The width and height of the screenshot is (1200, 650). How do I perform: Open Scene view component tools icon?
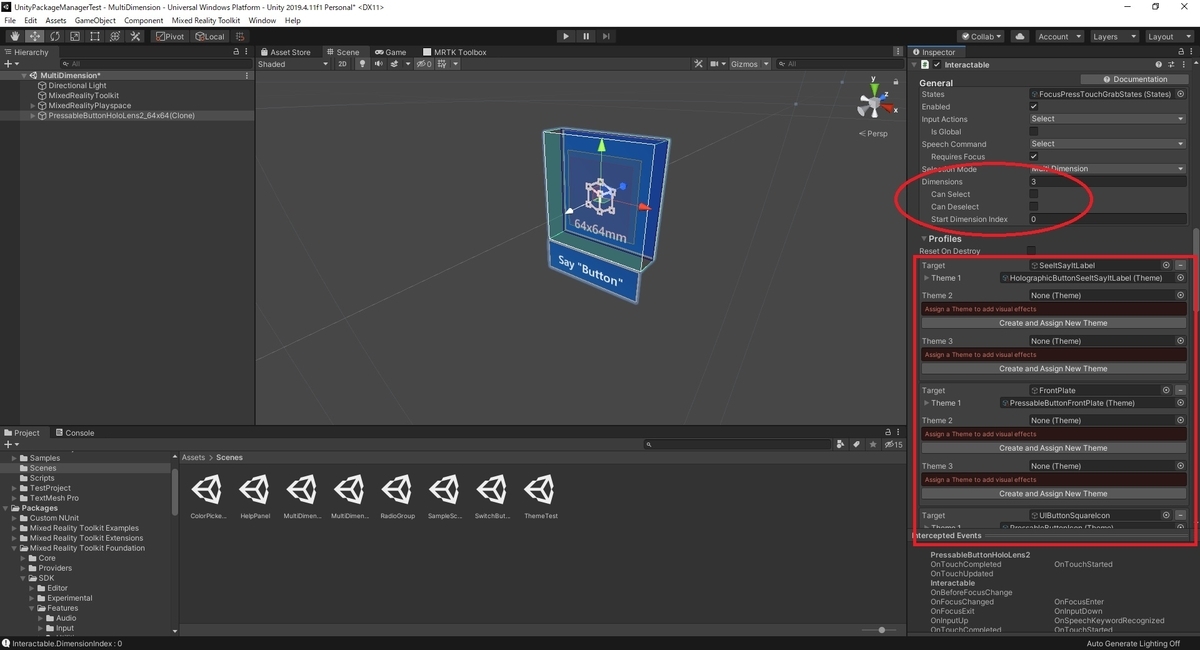[699, 64]
